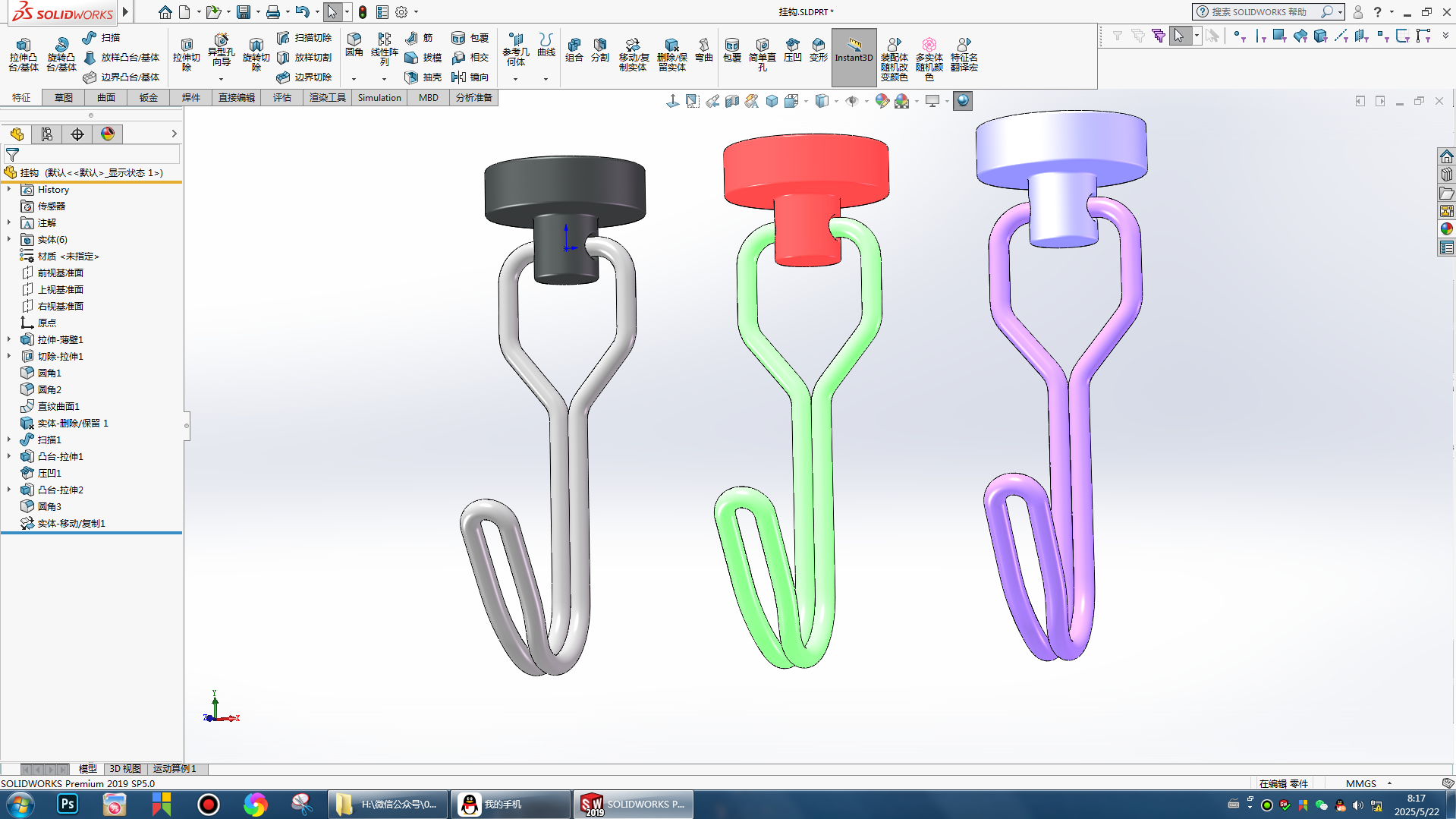Toggle the Instant3D button
This screenshot has height=819, width=1456.
854,57
